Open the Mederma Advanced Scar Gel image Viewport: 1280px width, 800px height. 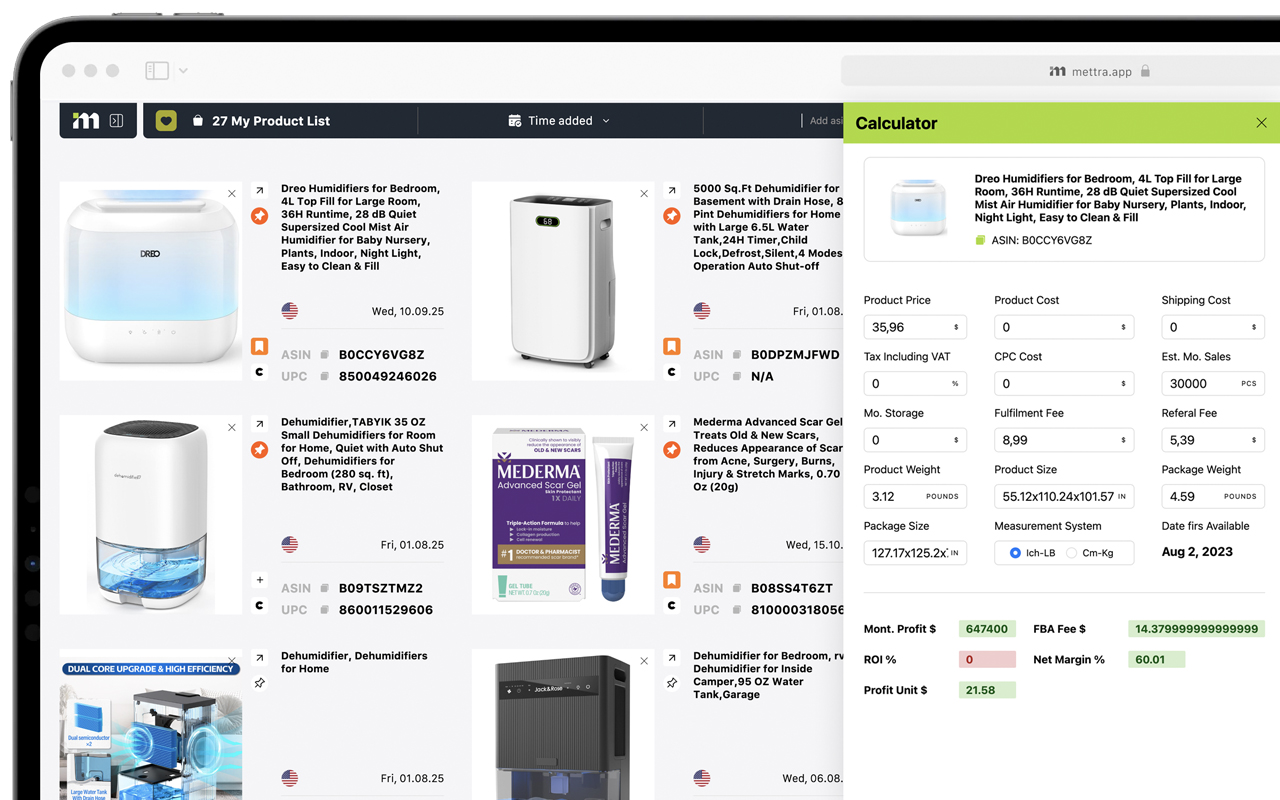[563, 515]
